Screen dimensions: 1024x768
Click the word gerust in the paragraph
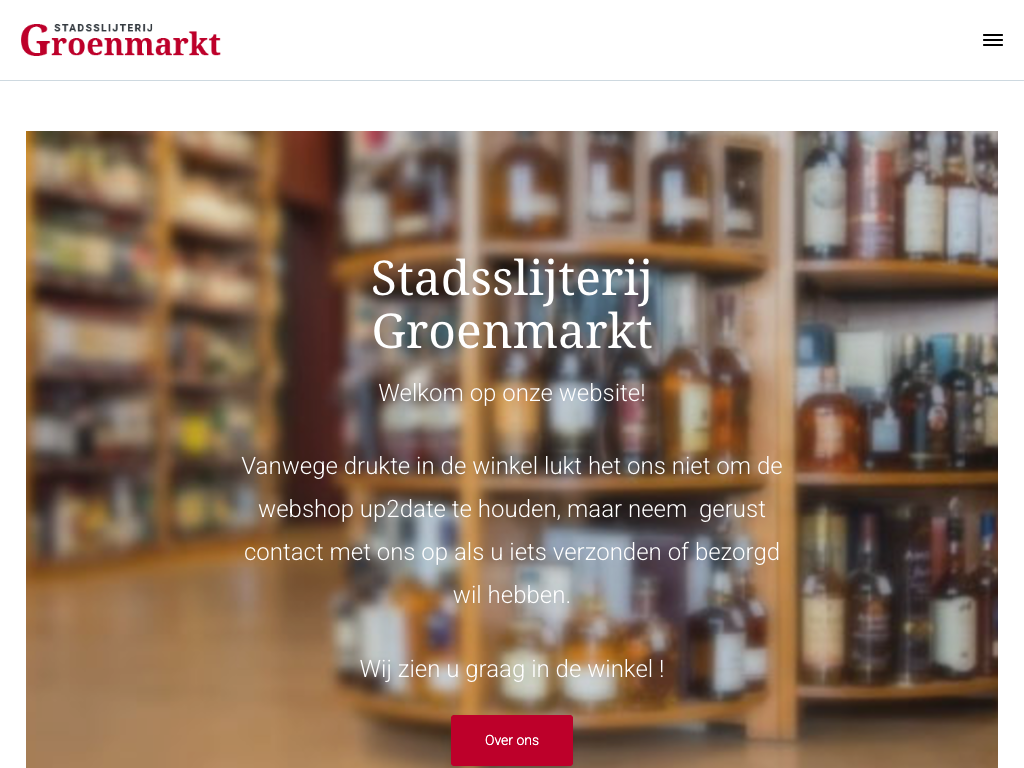point(731,509)
